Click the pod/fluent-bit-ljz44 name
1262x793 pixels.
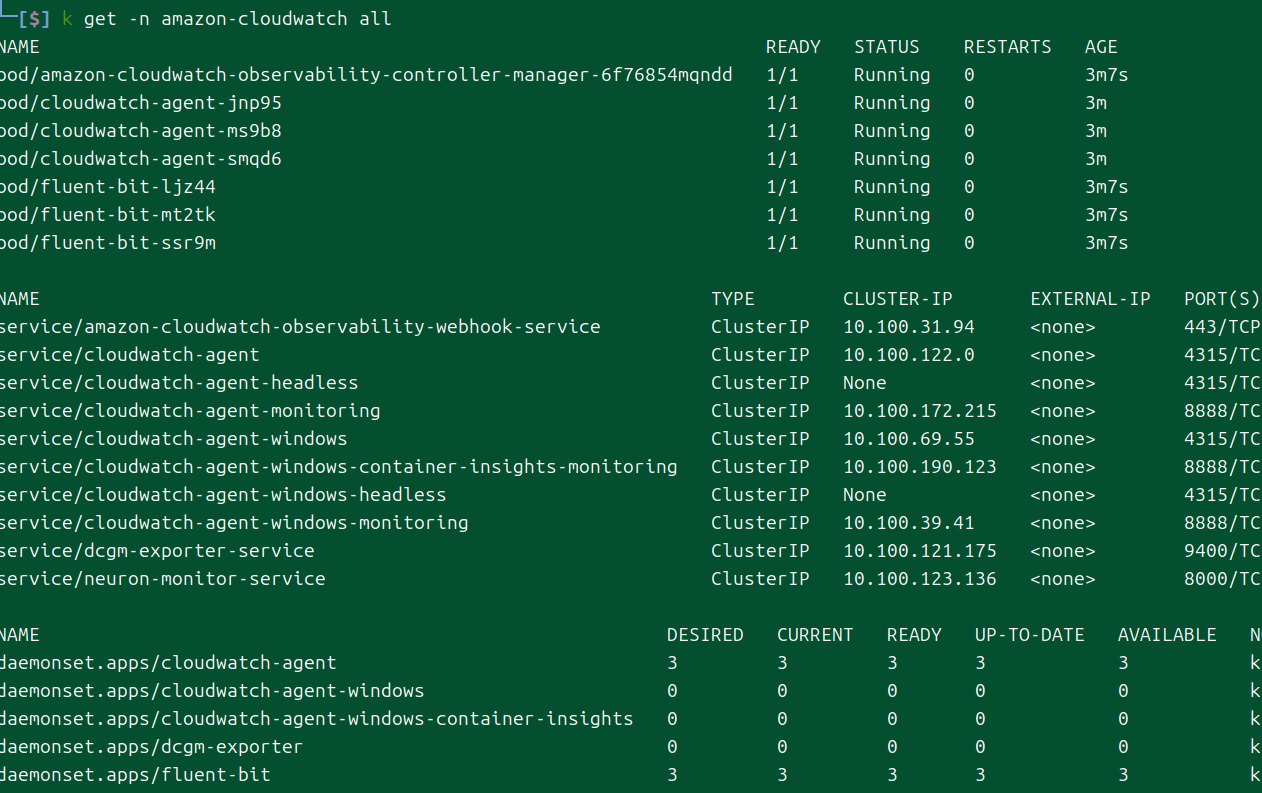[x=107, y=187]
